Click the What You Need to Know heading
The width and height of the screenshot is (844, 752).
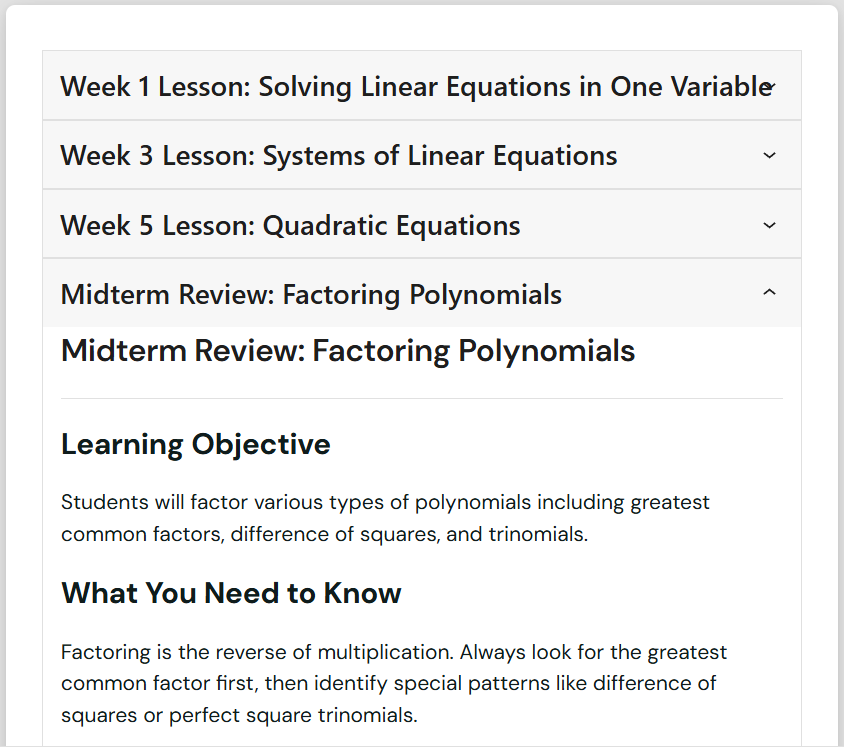point(231,593)
